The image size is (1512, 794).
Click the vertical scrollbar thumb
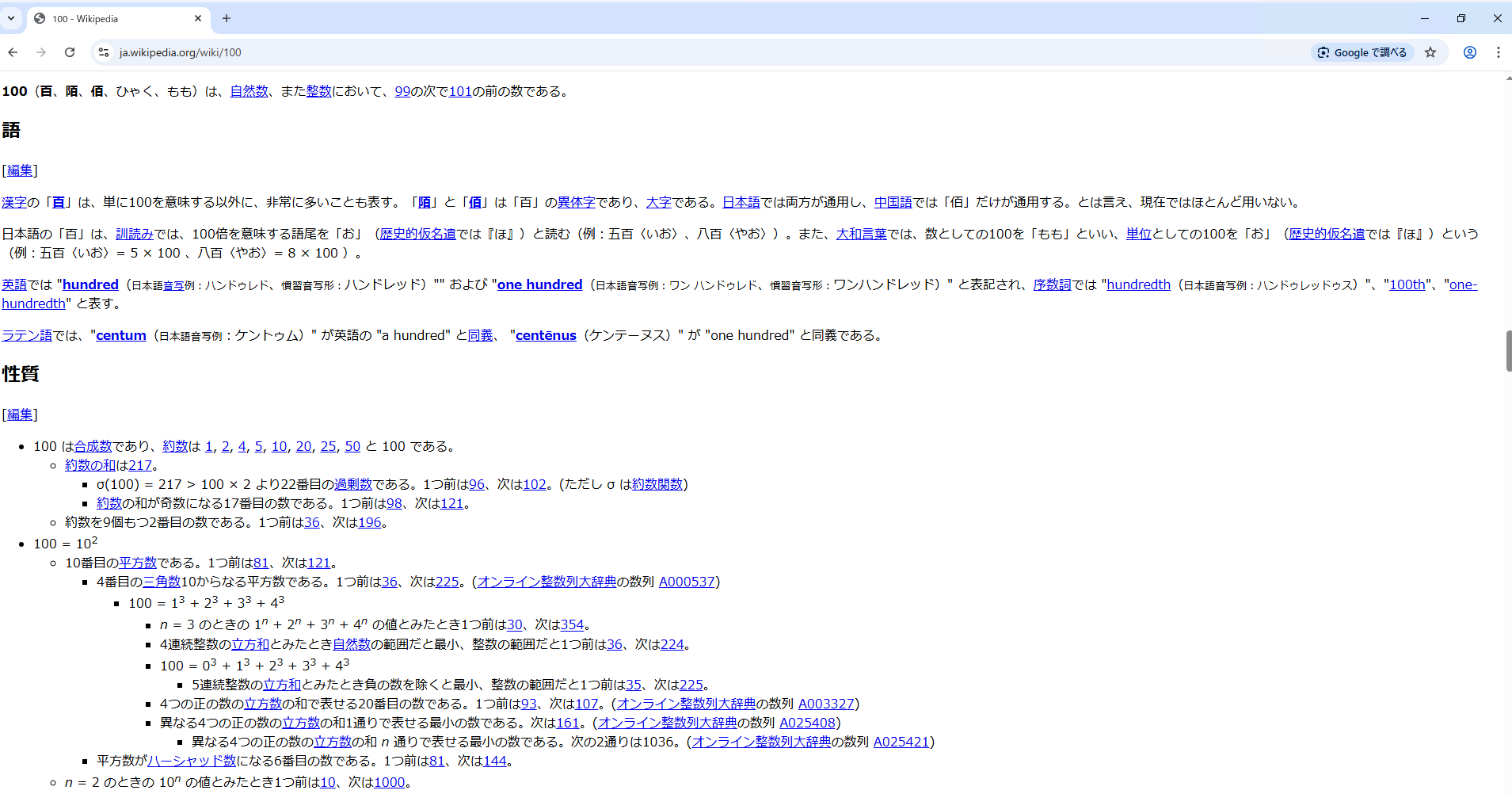(1508, 351)
